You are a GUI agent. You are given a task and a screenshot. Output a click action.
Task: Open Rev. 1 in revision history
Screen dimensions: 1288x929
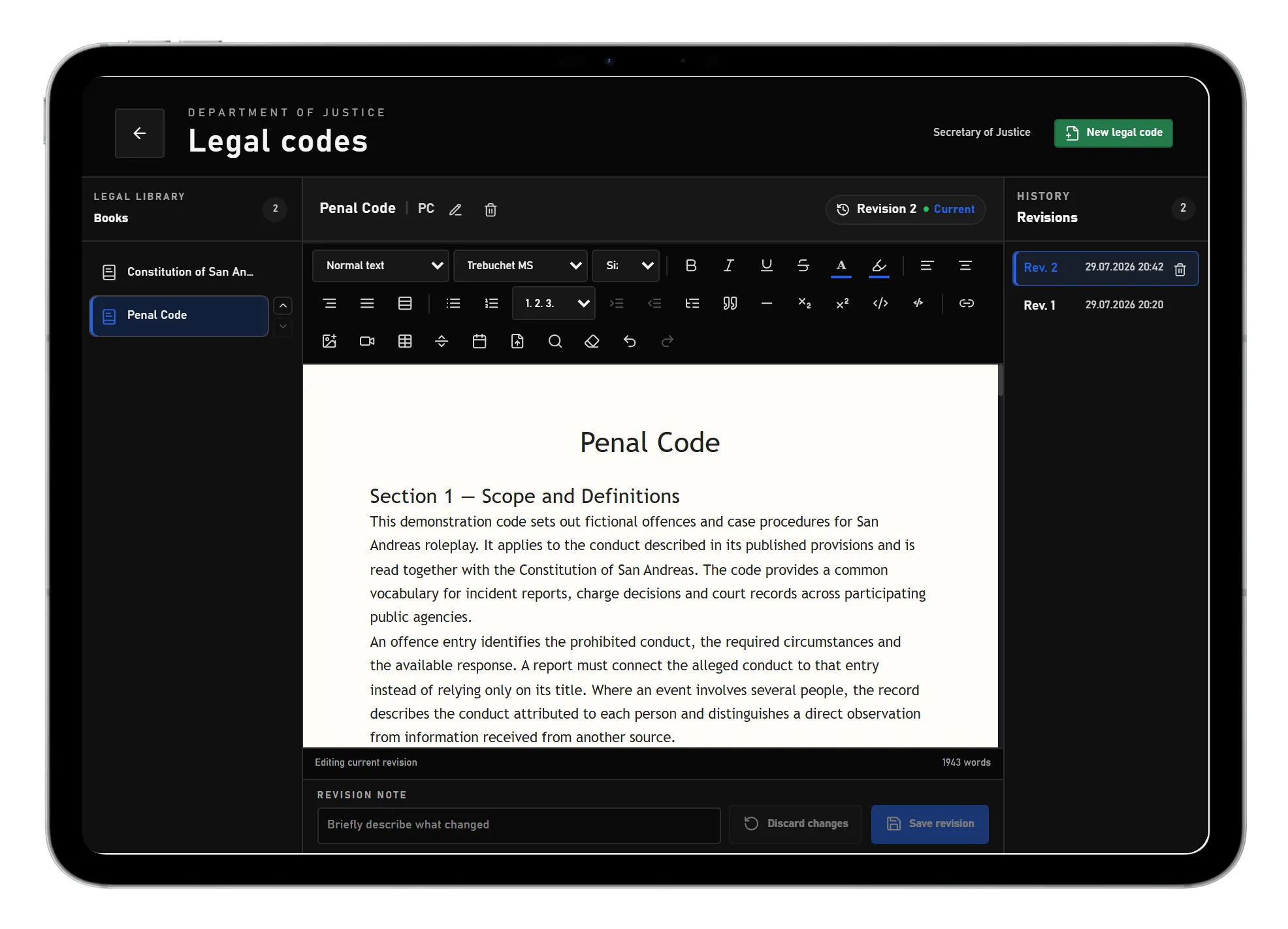click(1105, 305)
